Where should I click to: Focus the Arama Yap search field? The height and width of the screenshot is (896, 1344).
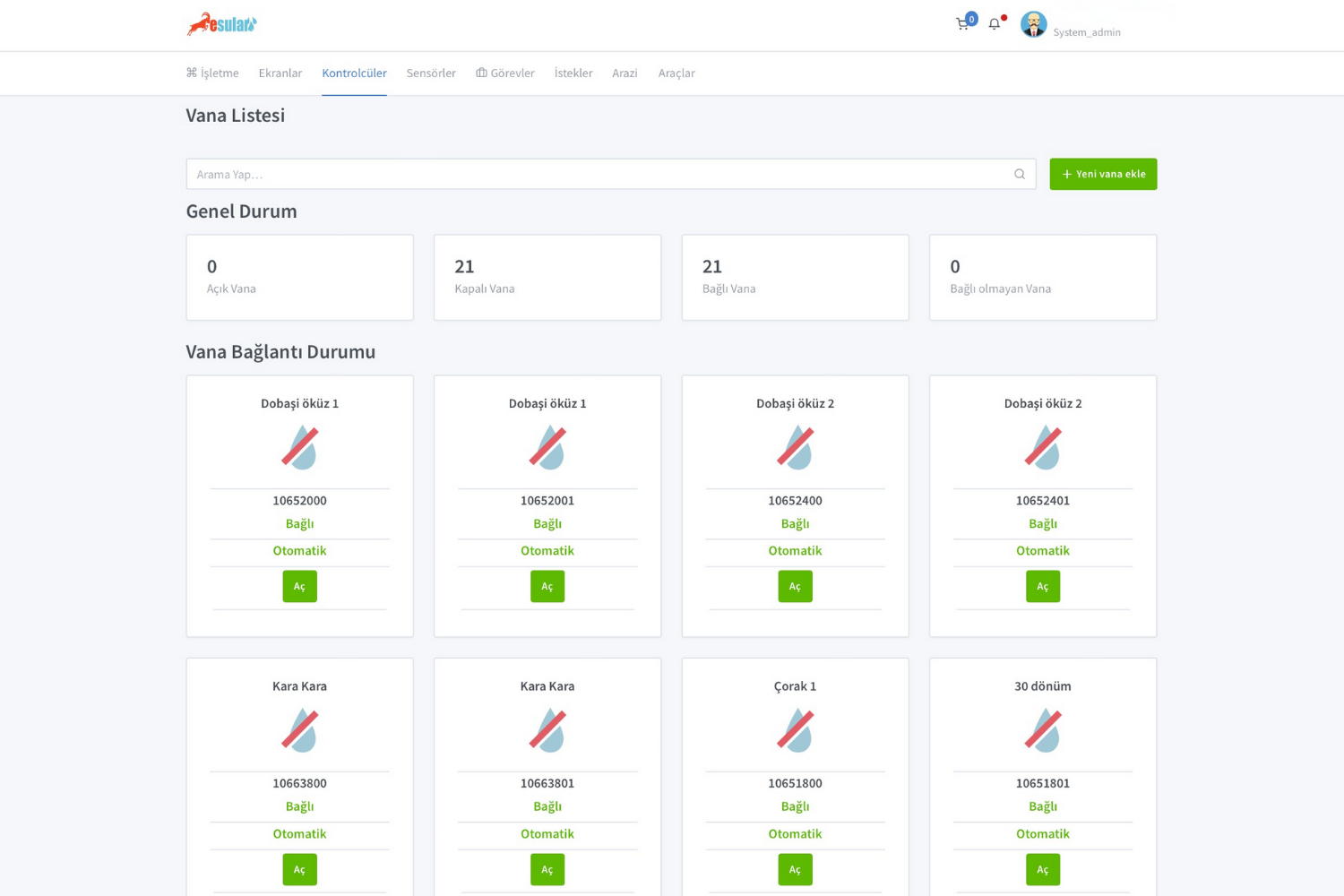(600, 174)
